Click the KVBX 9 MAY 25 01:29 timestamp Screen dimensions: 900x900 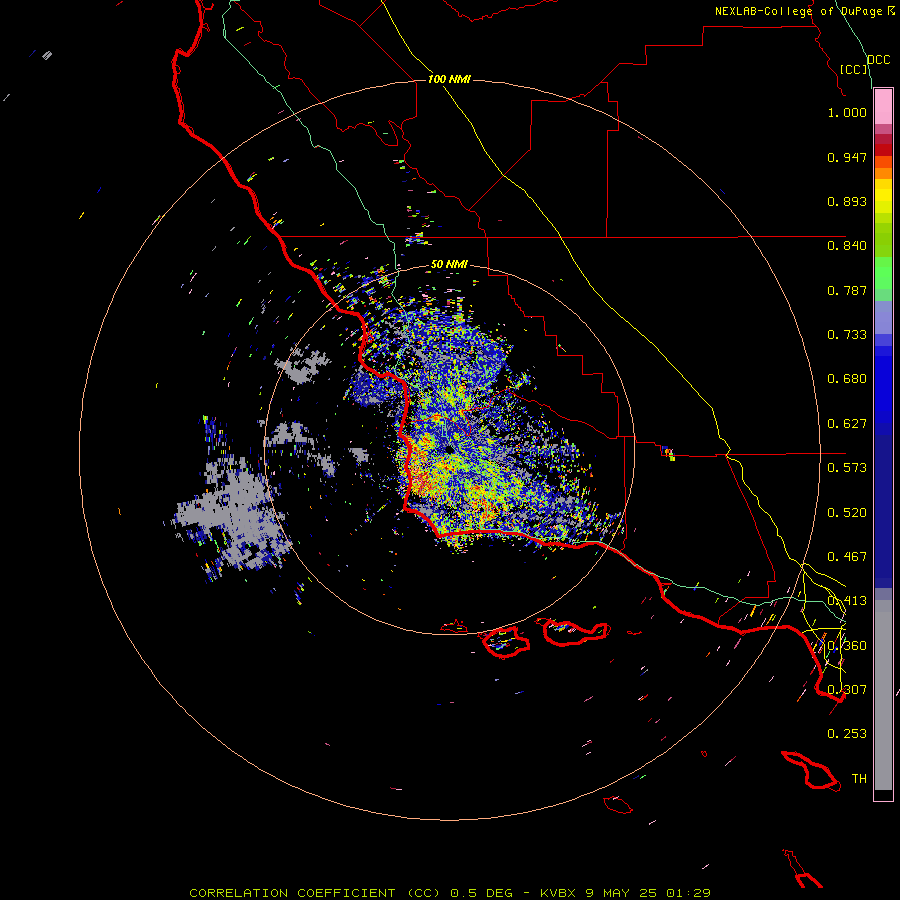[625, 893]
